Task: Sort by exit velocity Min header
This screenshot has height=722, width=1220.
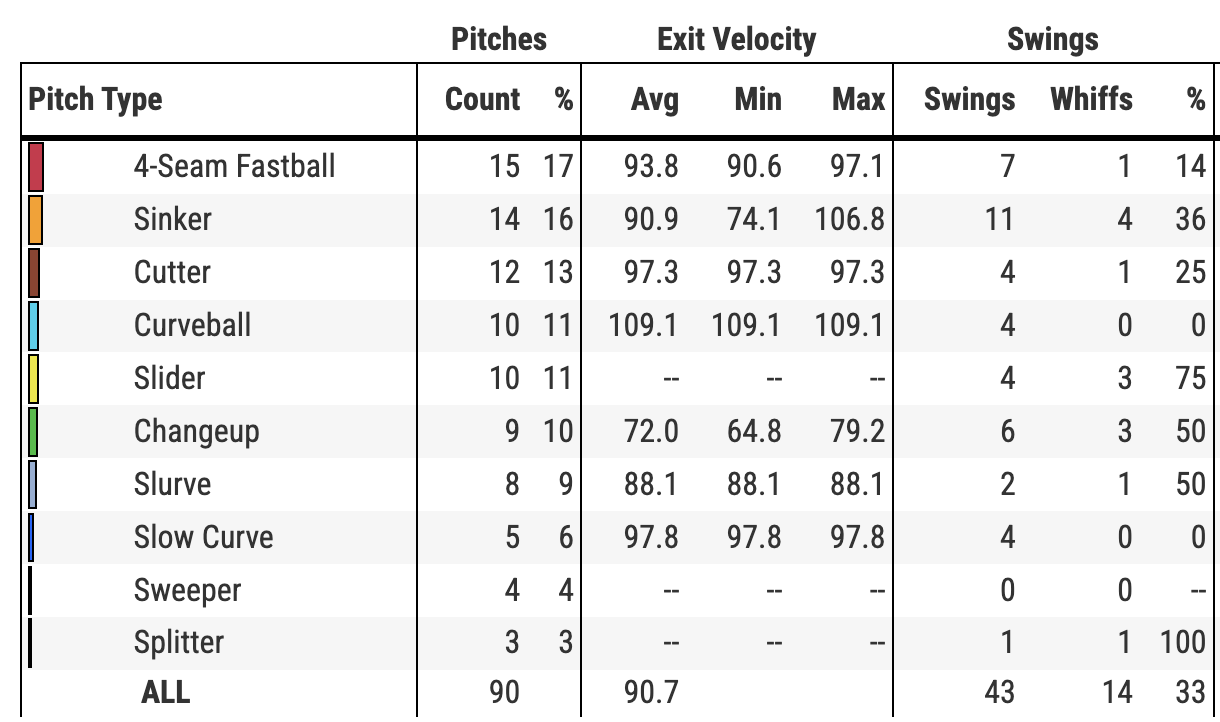Action: coord(758,100)
